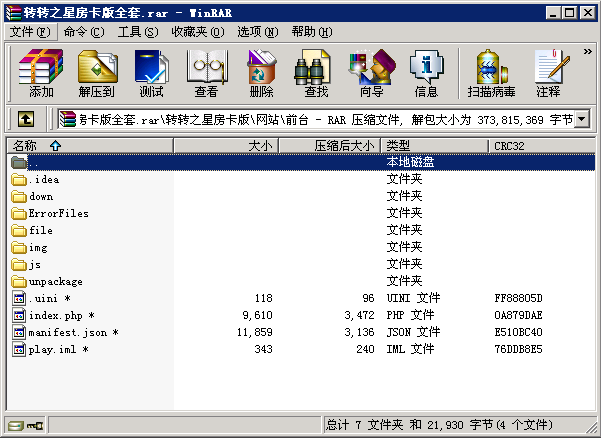Viewport: 601px width, 438px height.
Task: Click the 添加 (Add) toolbar icon
Action: tap(41, 74)
